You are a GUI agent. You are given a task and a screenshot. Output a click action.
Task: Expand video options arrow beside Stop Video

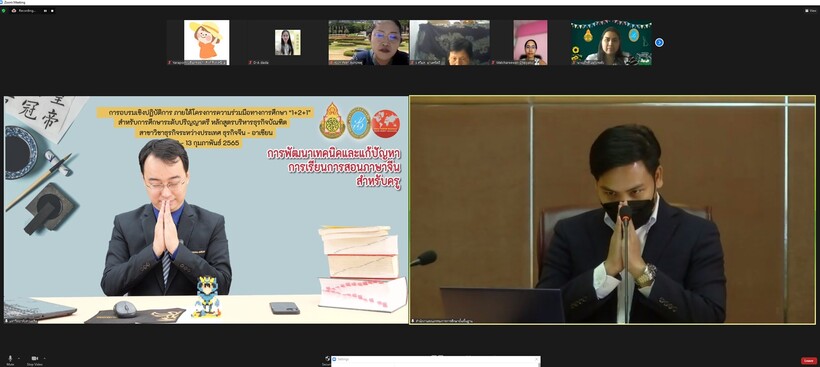click(x=44, y=359)
